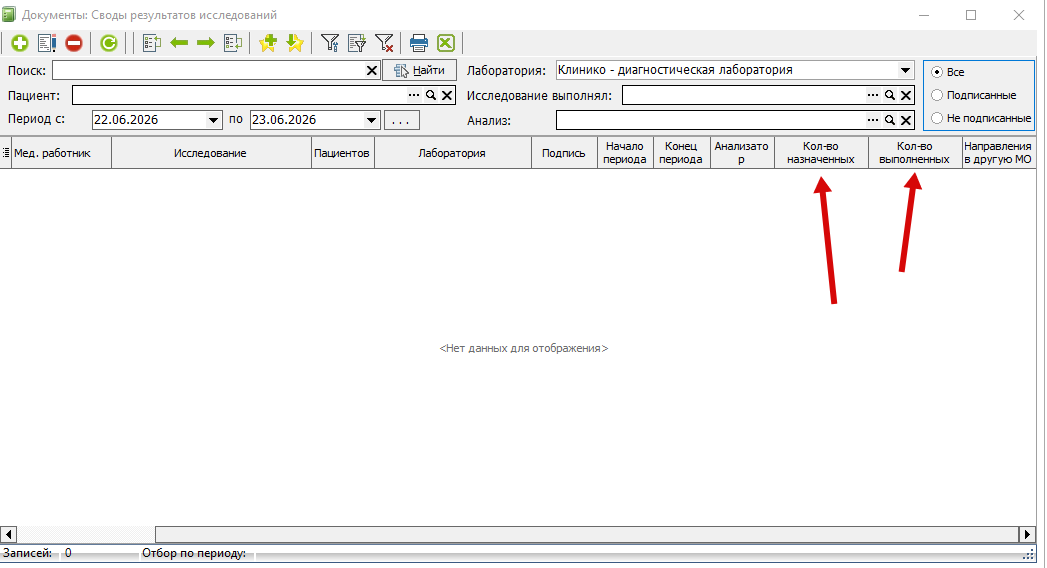Sort by the Пациентов column header
This screenshot has height=568, width=1047.
[343, 153]
